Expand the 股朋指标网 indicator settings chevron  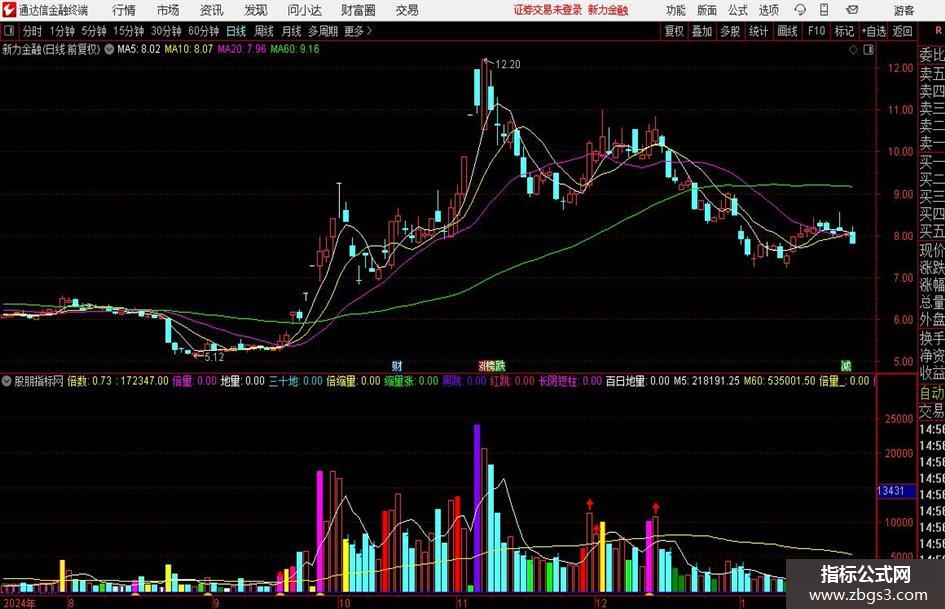point(7,381)
